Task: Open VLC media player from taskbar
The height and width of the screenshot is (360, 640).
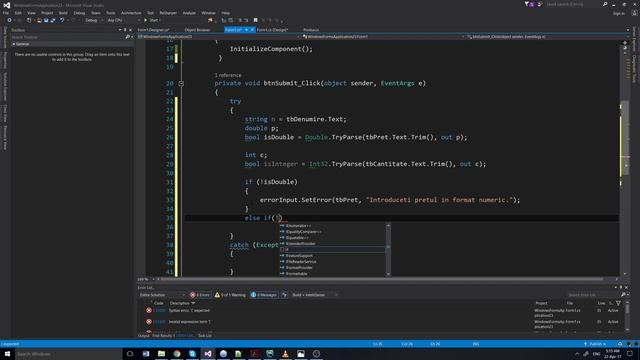Action: click(285, 354)
